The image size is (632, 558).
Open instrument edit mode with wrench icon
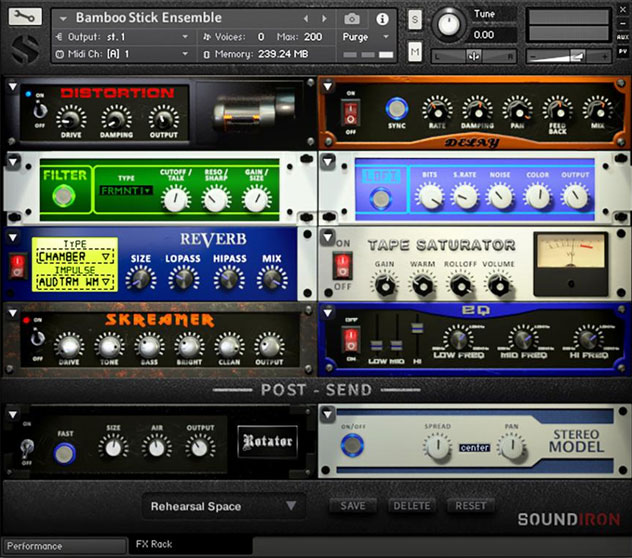tap(27, 17)
